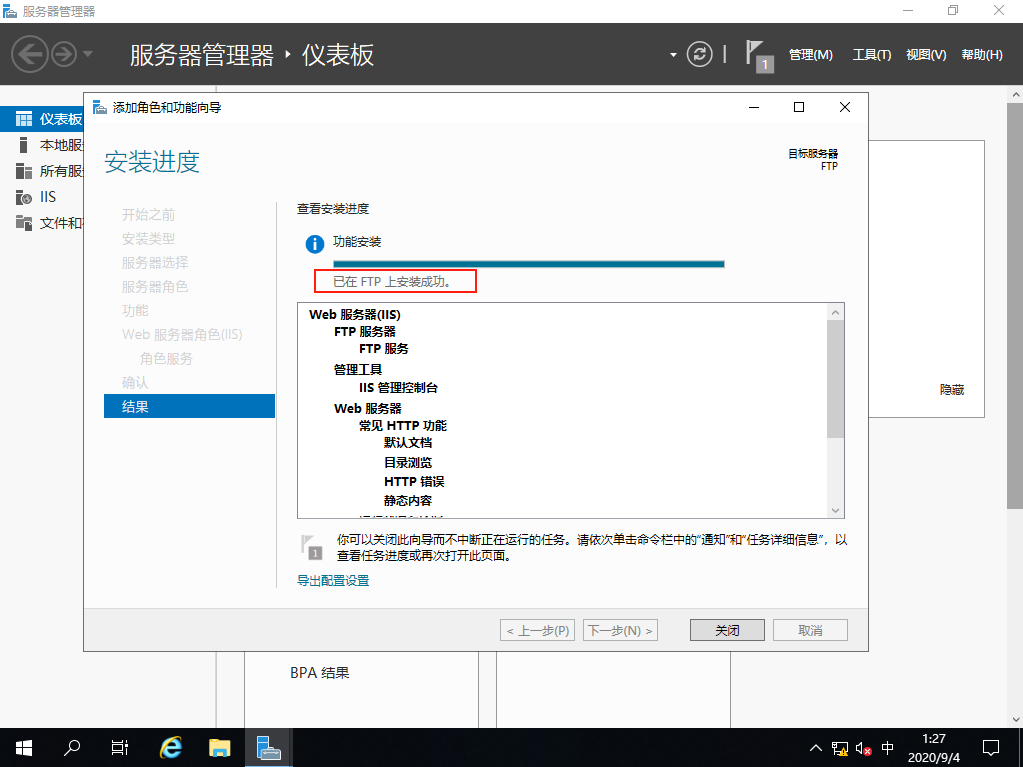The height and width of the screenshot is (767, 1023).
Task: Select the 结果 step in the wizard
Action: [x=189, y=406]
